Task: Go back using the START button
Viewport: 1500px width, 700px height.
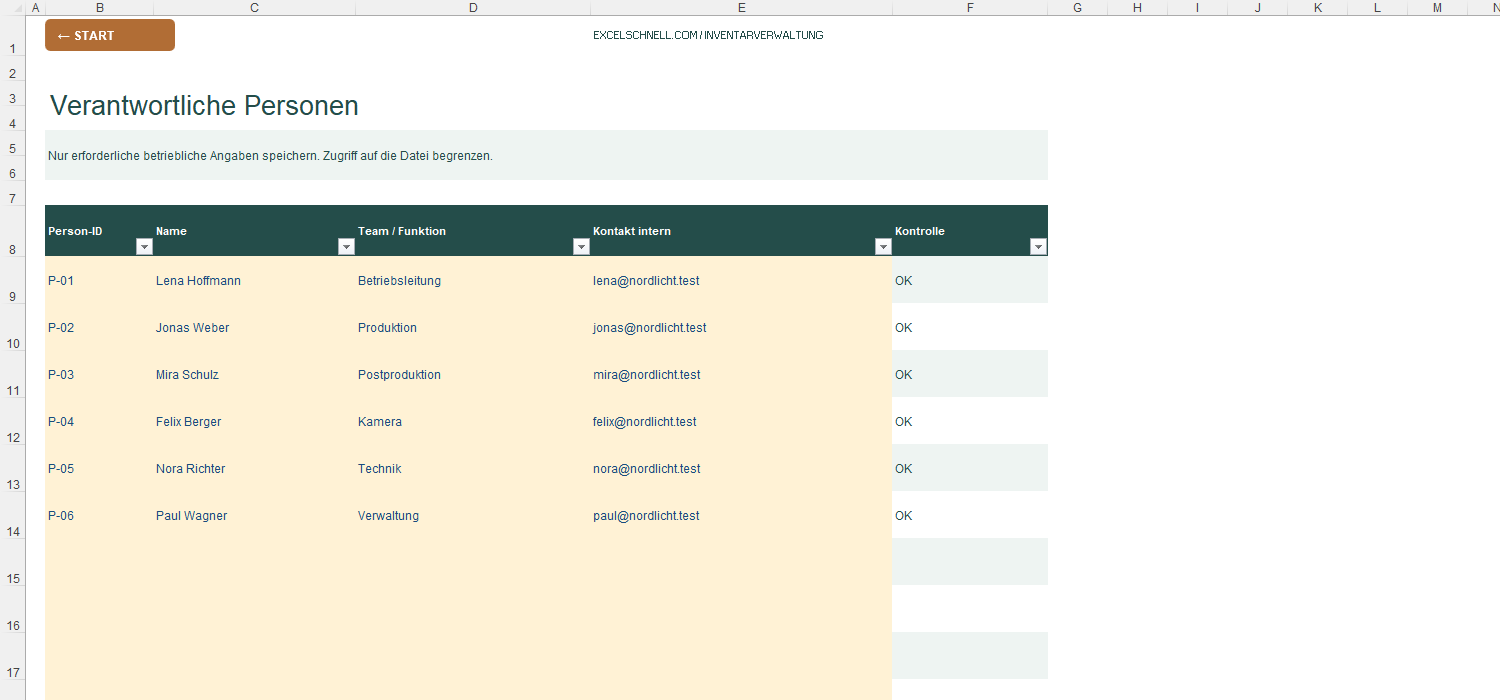Action: 110,35
